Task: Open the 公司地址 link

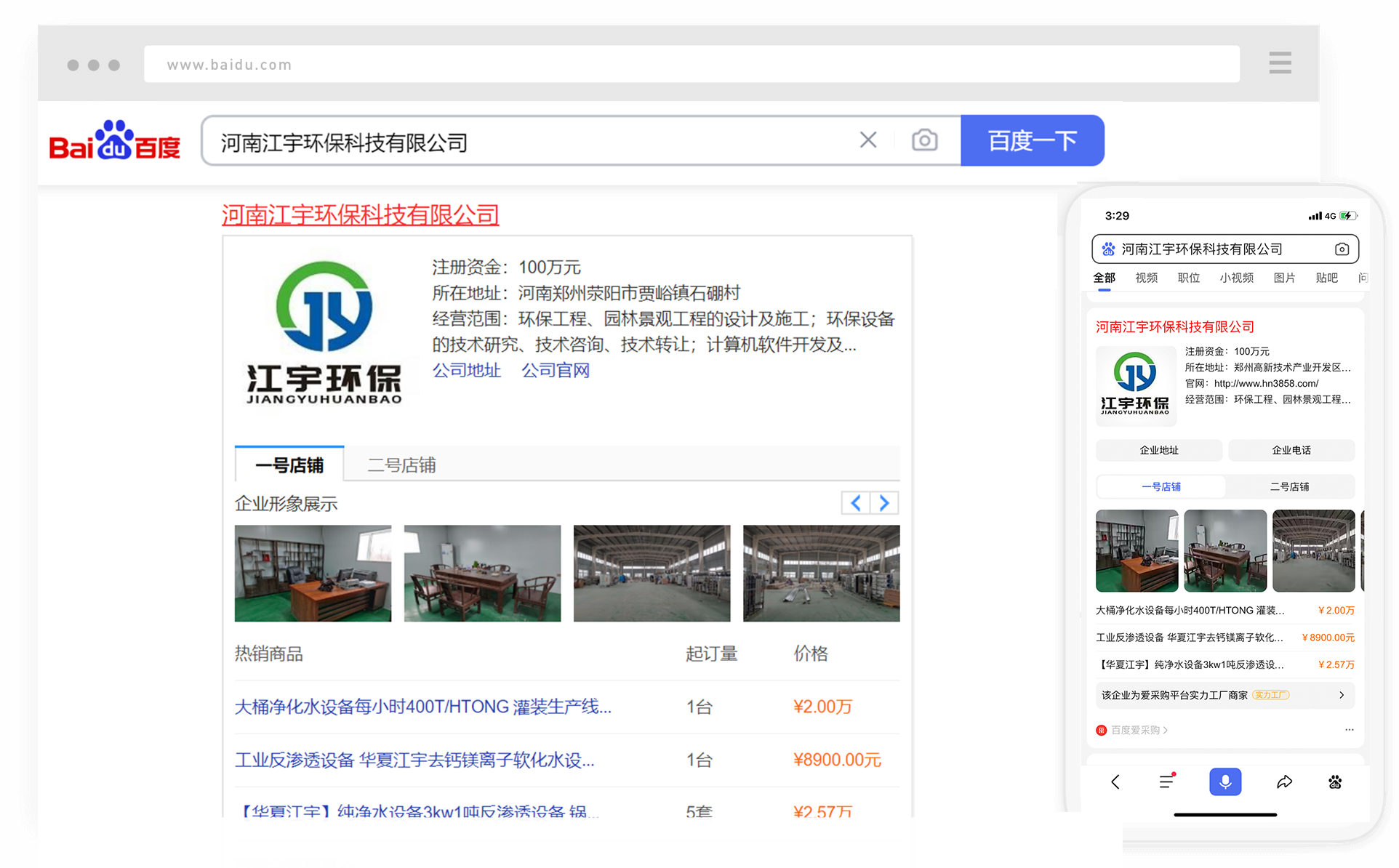Action: (x=466, y=371)
